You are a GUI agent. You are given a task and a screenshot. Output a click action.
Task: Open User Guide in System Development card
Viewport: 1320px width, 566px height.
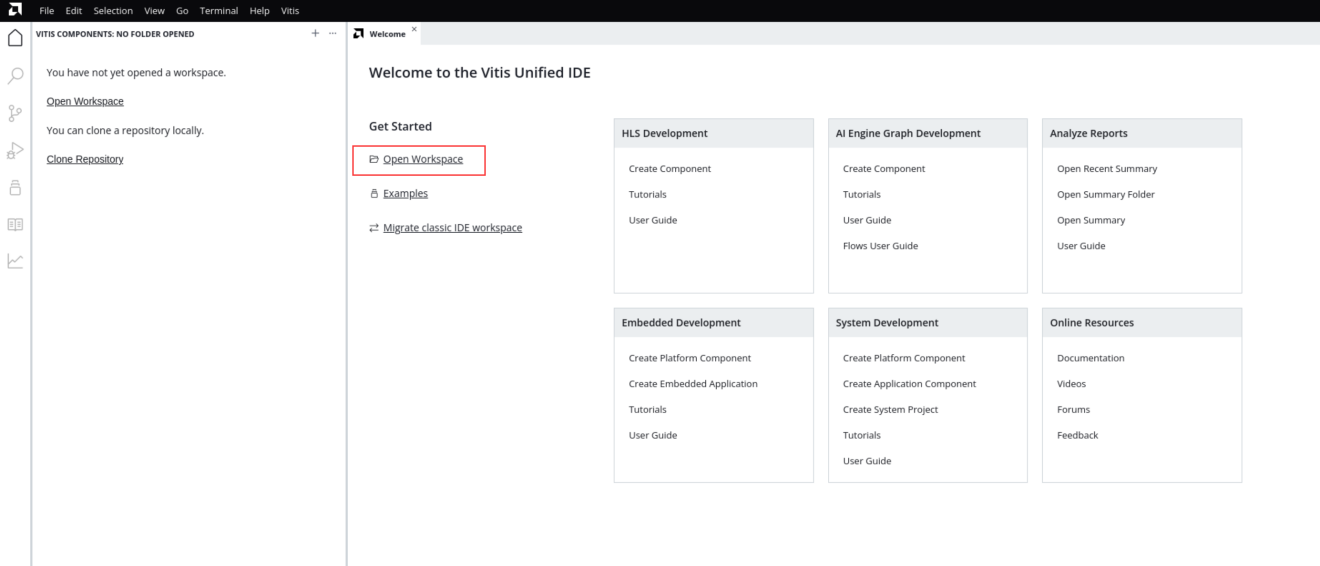coord(867,461)
